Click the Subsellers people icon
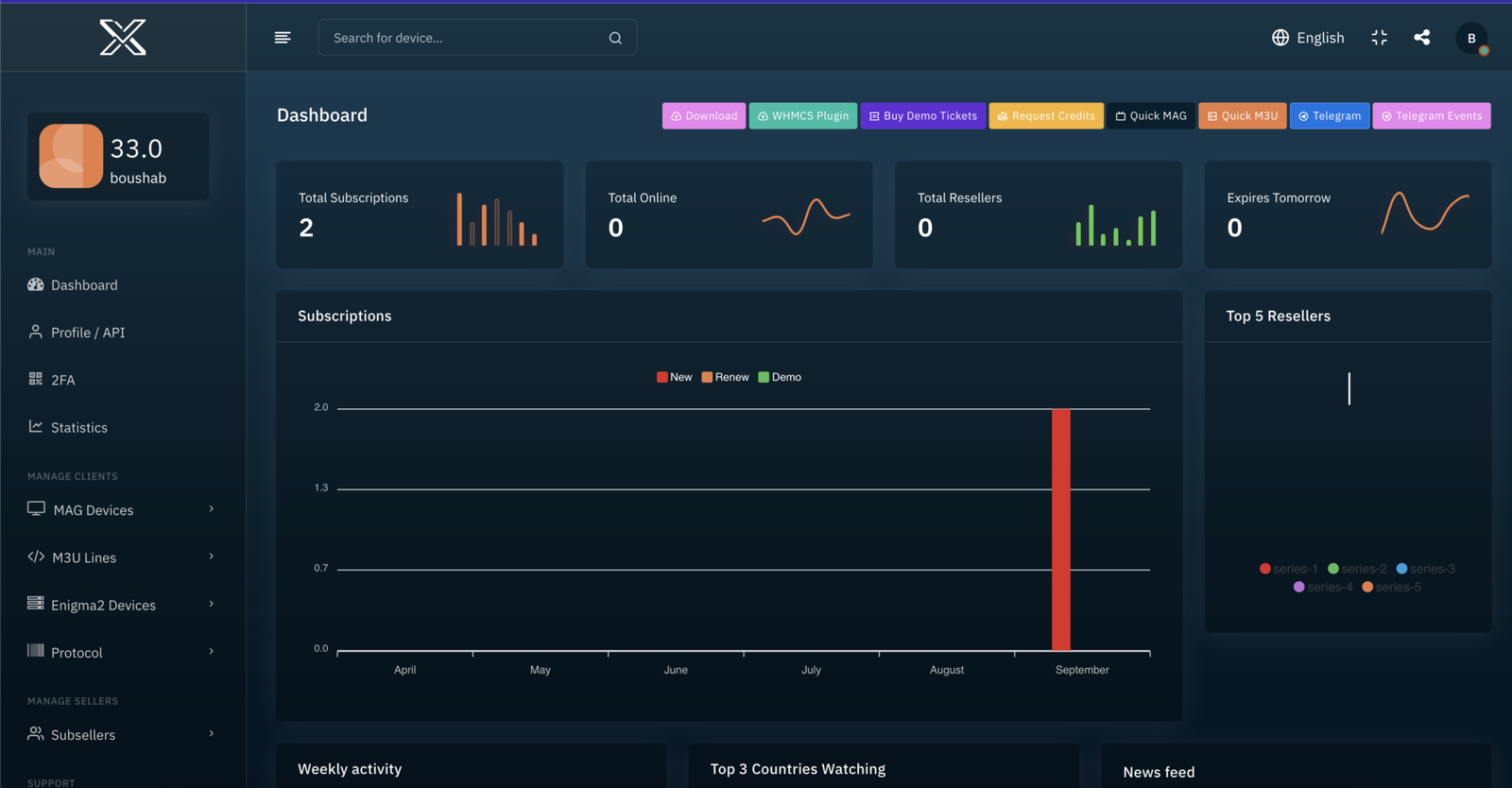Screen dimensions: 1512x788 click(x=36, y=733)
